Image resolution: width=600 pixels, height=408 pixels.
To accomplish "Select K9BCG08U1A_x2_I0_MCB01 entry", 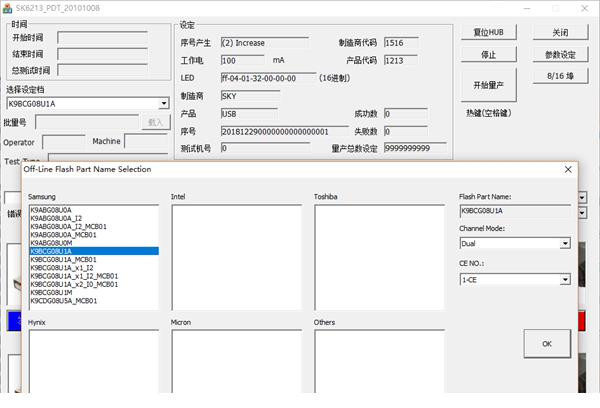I will 94,284.
